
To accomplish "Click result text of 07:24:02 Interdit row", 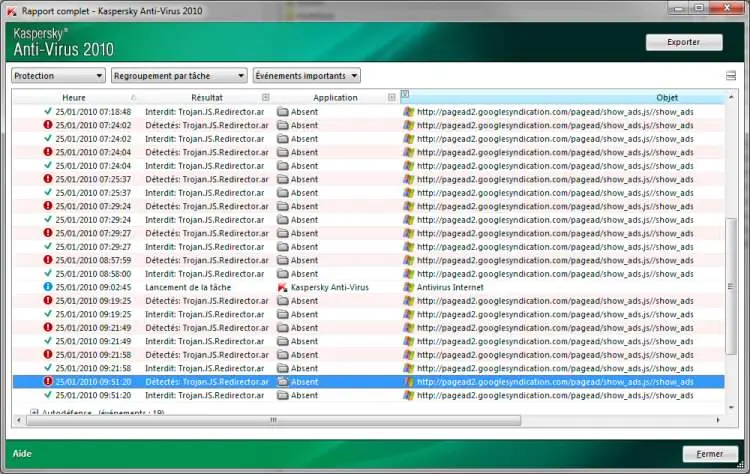I will 205,139.
